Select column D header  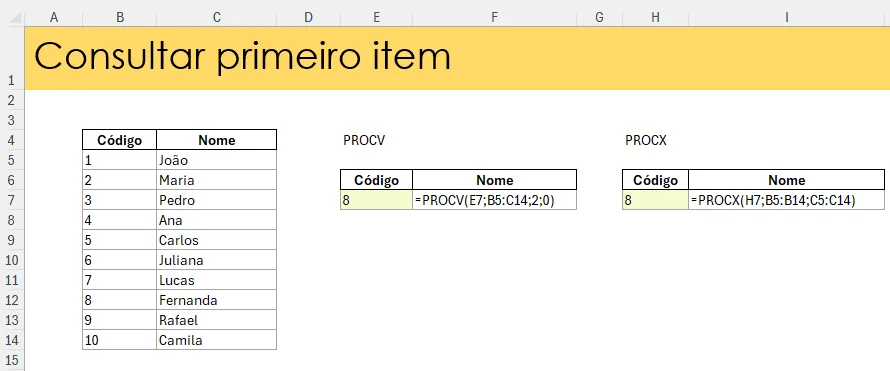tap(308, 18)
